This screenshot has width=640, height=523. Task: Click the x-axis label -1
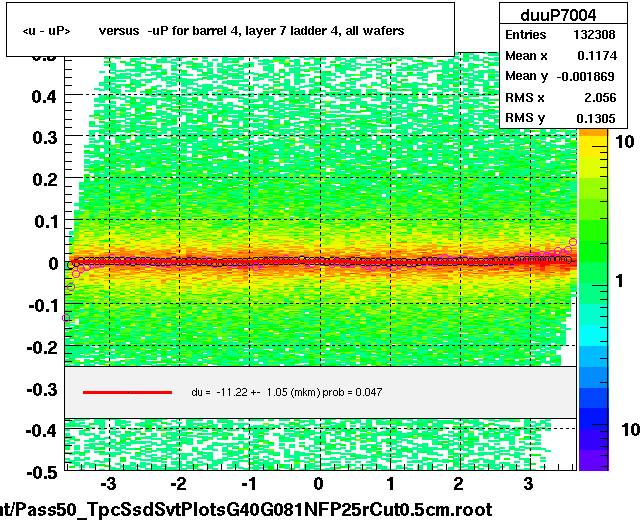[248, 484]
